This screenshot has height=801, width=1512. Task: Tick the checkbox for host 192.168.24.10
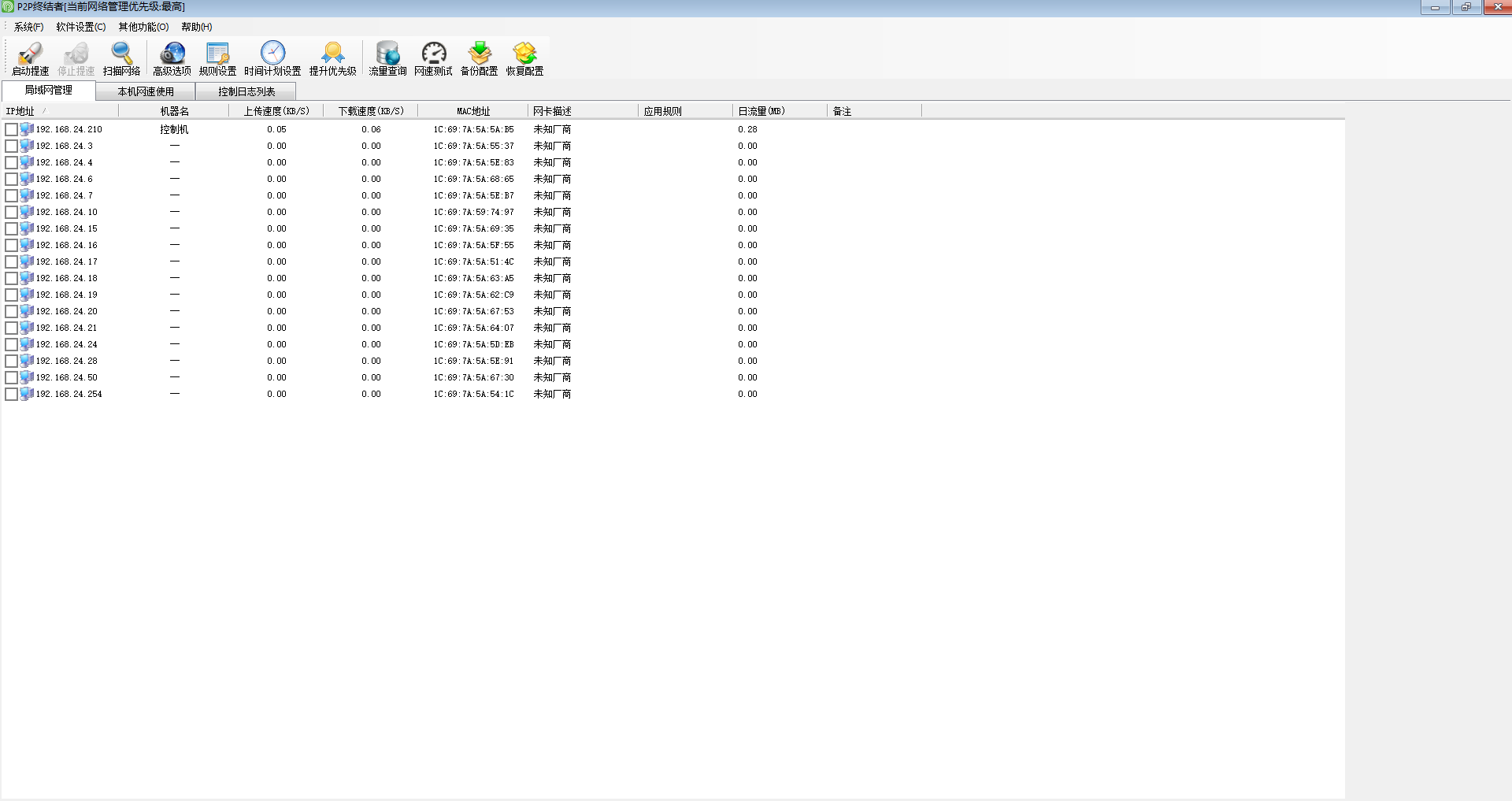[11, 212]
